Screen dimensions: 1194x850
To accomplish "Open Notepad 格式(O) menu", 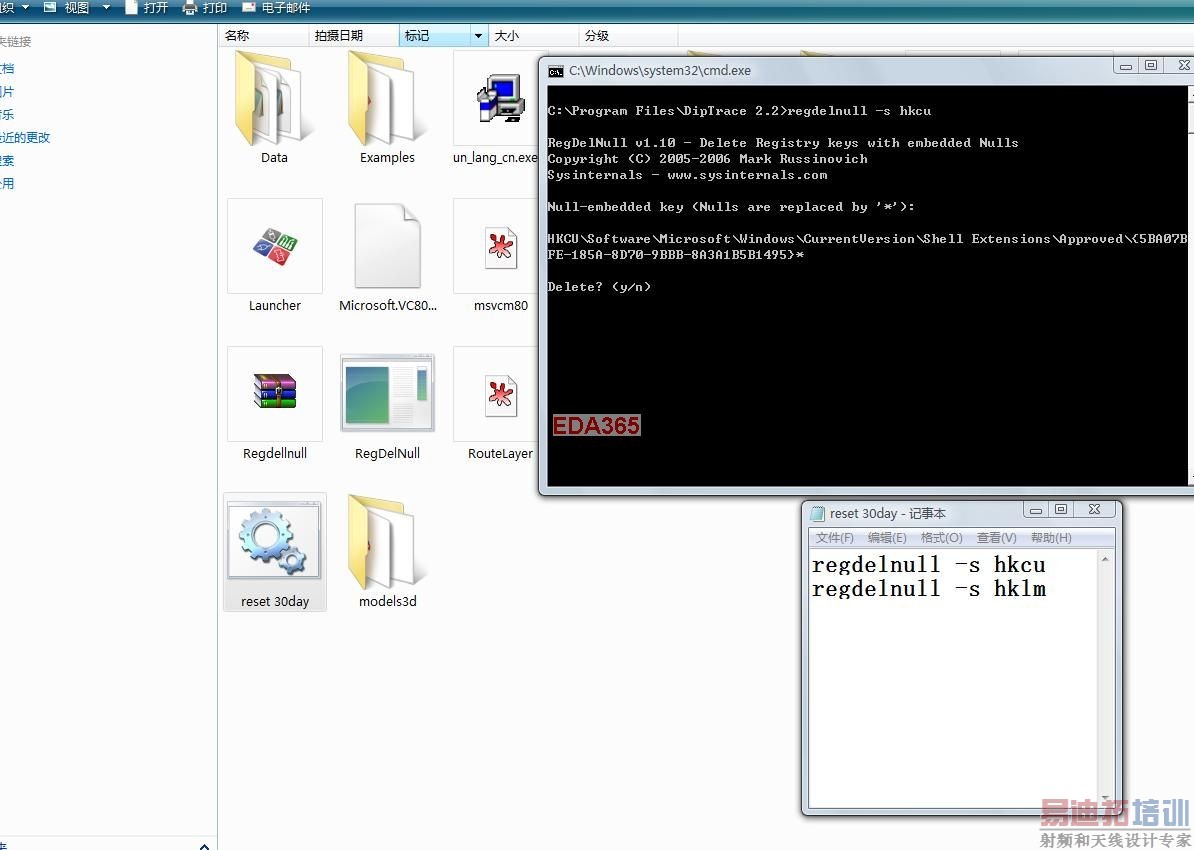I will click(941, 538).
